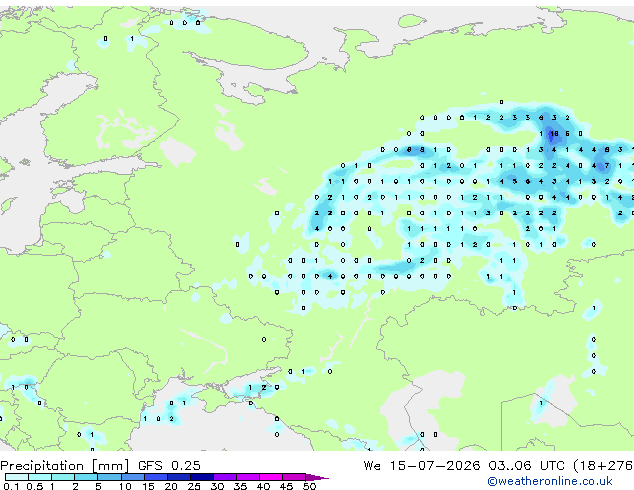Click the 2–5 mm legend color swatch
Screen dimensions: 634x490
pos(86,477)
